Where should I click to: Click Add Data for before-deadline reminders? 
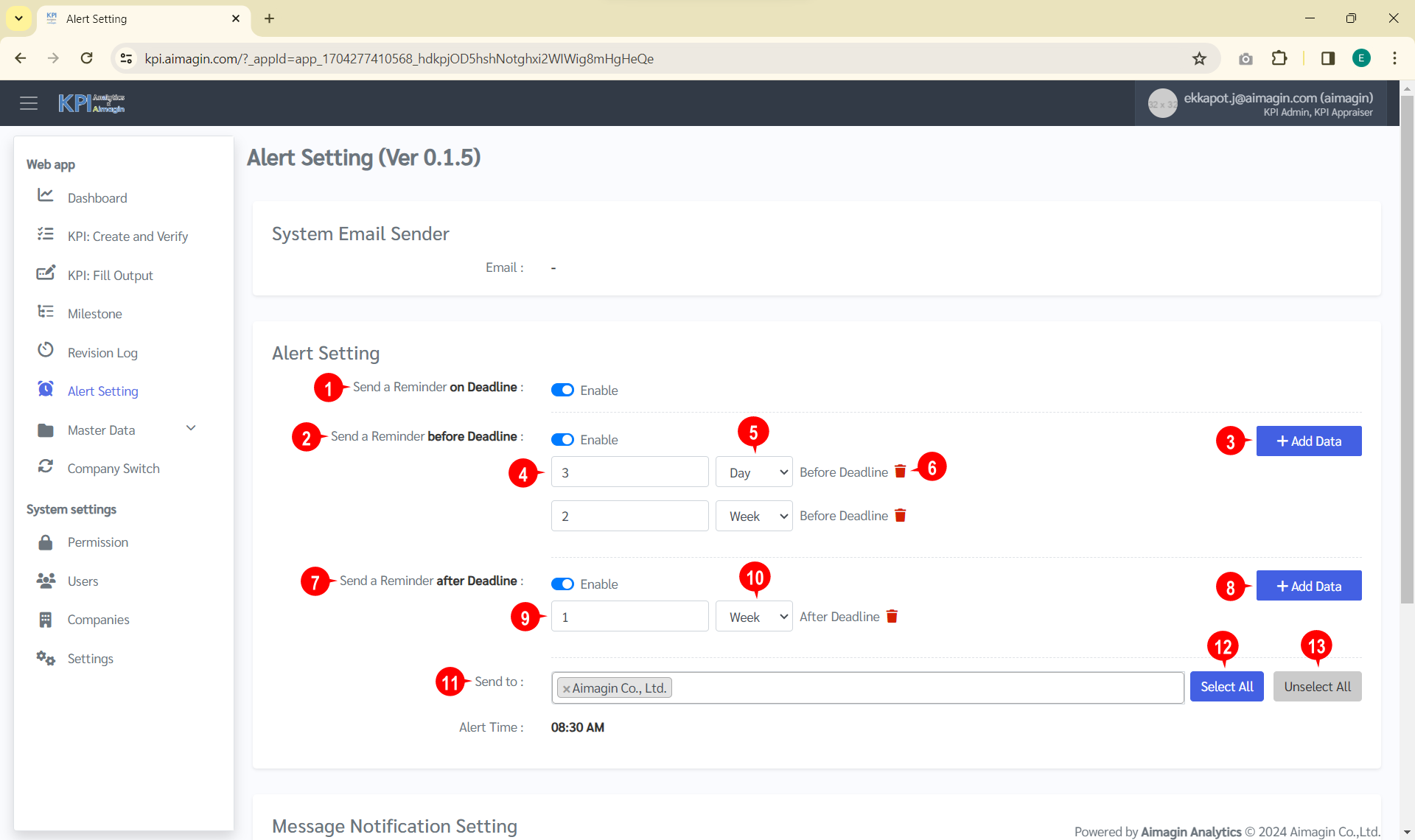click(x=1308, y=441)
